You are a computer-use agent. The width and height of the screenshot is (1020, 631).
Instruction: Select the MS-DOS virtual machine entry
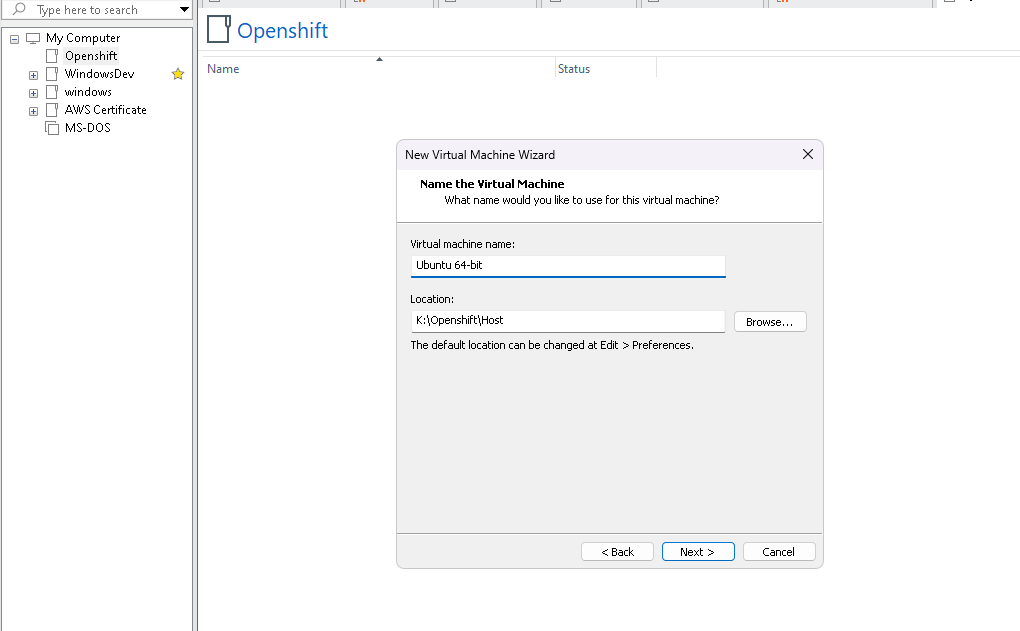click(x=88, y=128)
